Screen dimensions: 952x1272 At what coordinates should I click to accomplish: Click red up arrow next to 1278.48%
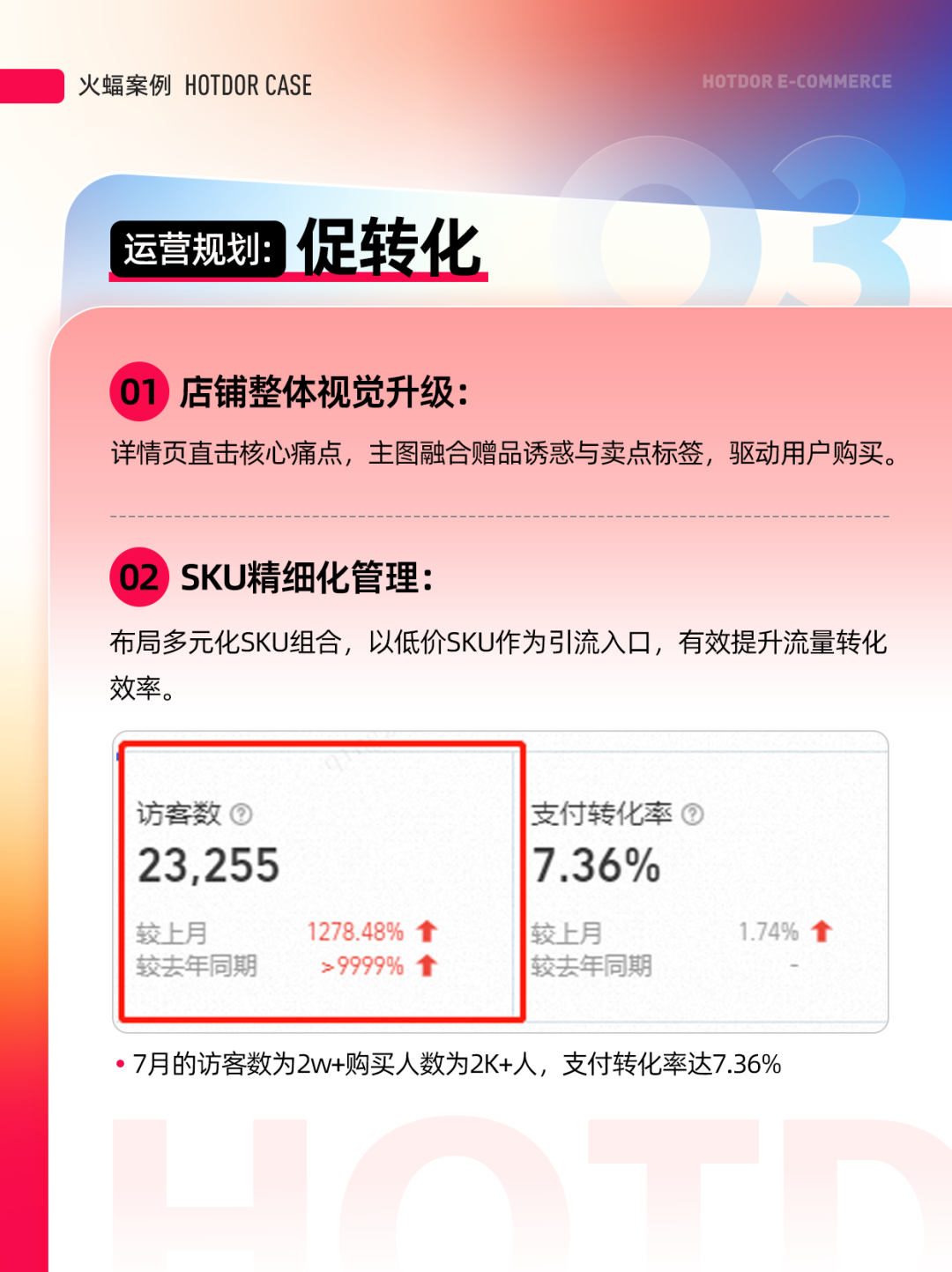(x=428, y=931)
